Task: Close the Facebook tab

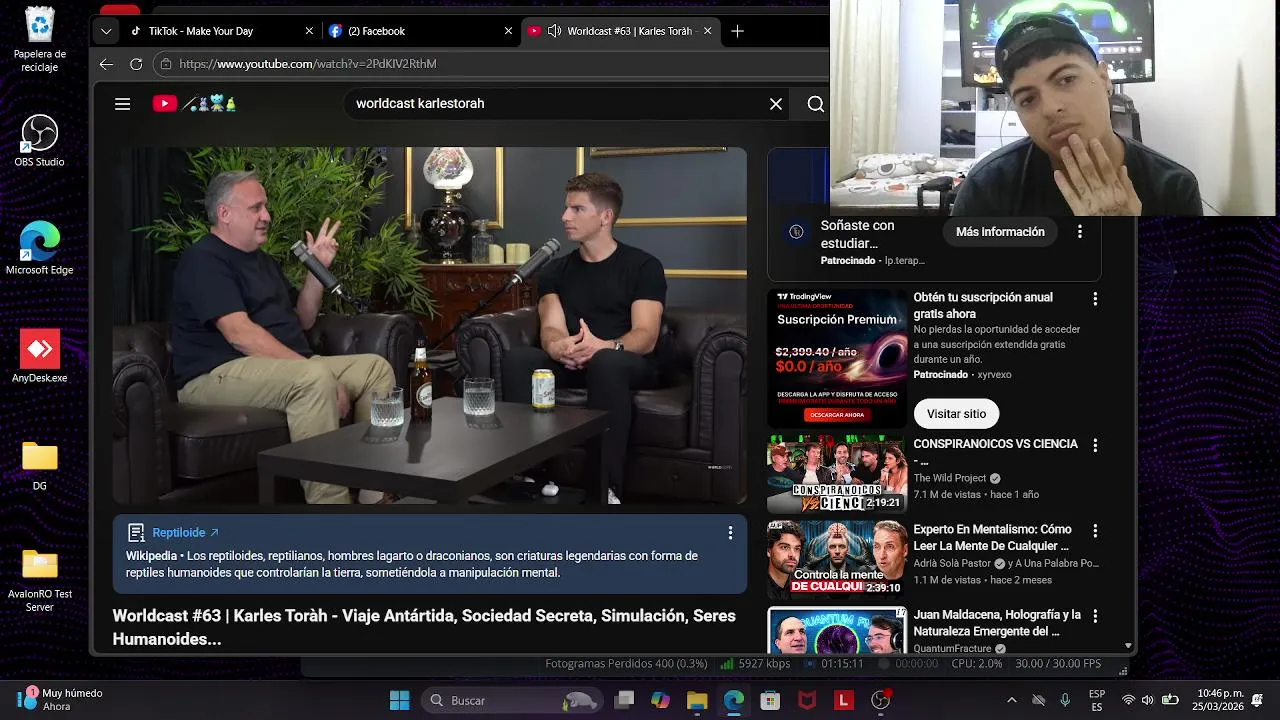Action: click(508, 31)
